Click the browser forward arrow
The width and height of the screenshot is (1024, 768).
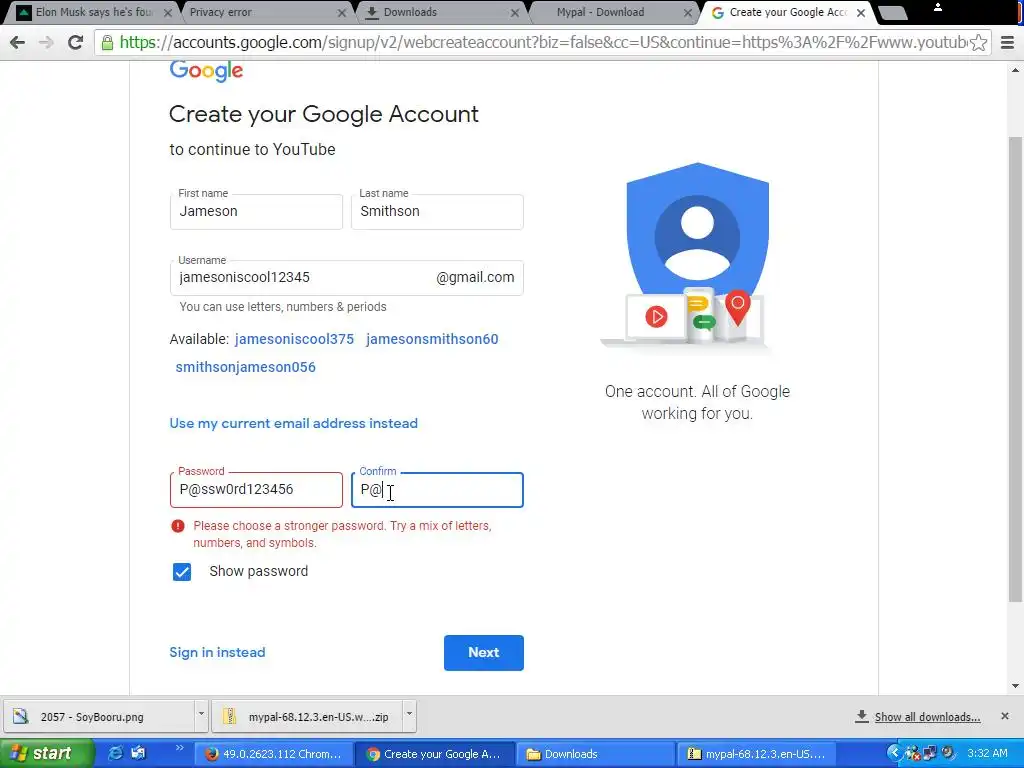[x=46, y=42]
